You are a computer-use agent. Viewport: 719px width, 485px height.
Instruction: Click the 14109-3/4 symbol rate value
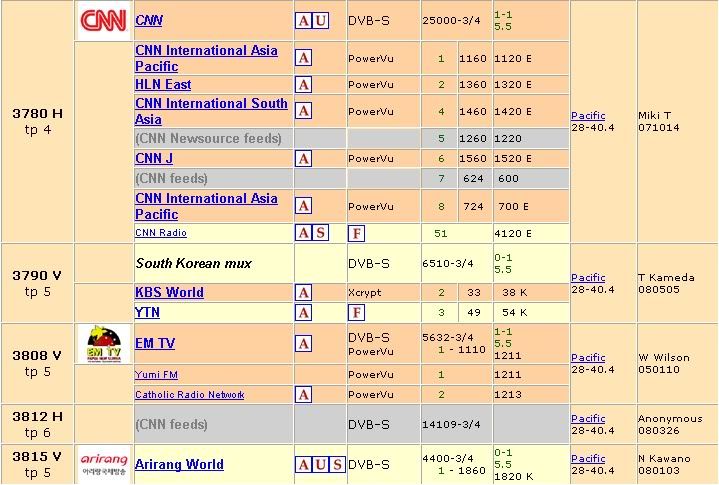(451, 424)
